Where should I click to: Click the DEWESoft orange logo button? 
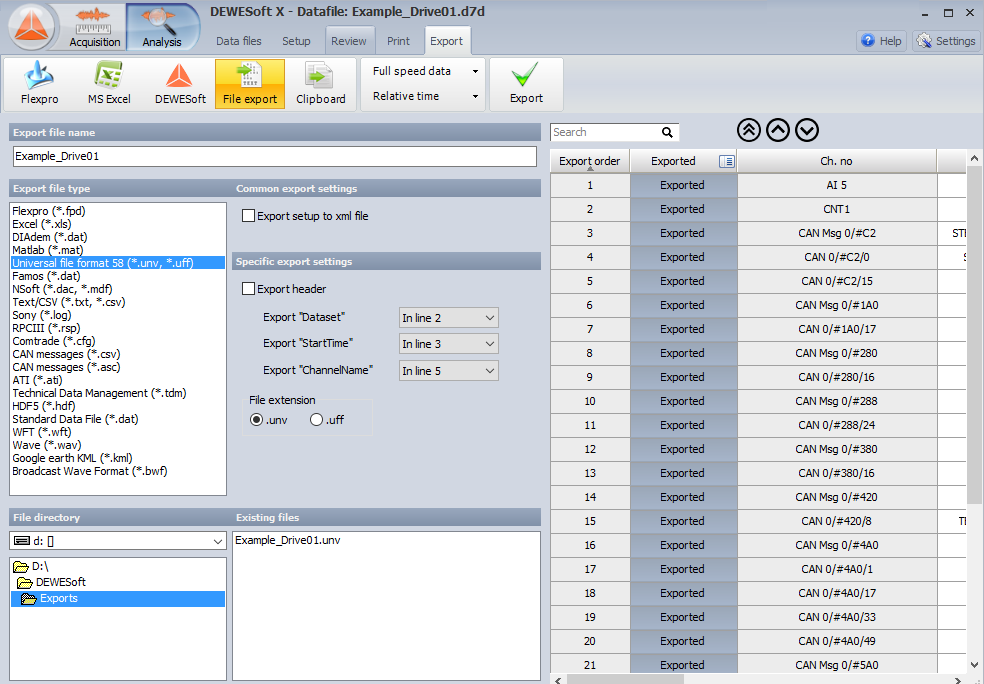(31, 27)
